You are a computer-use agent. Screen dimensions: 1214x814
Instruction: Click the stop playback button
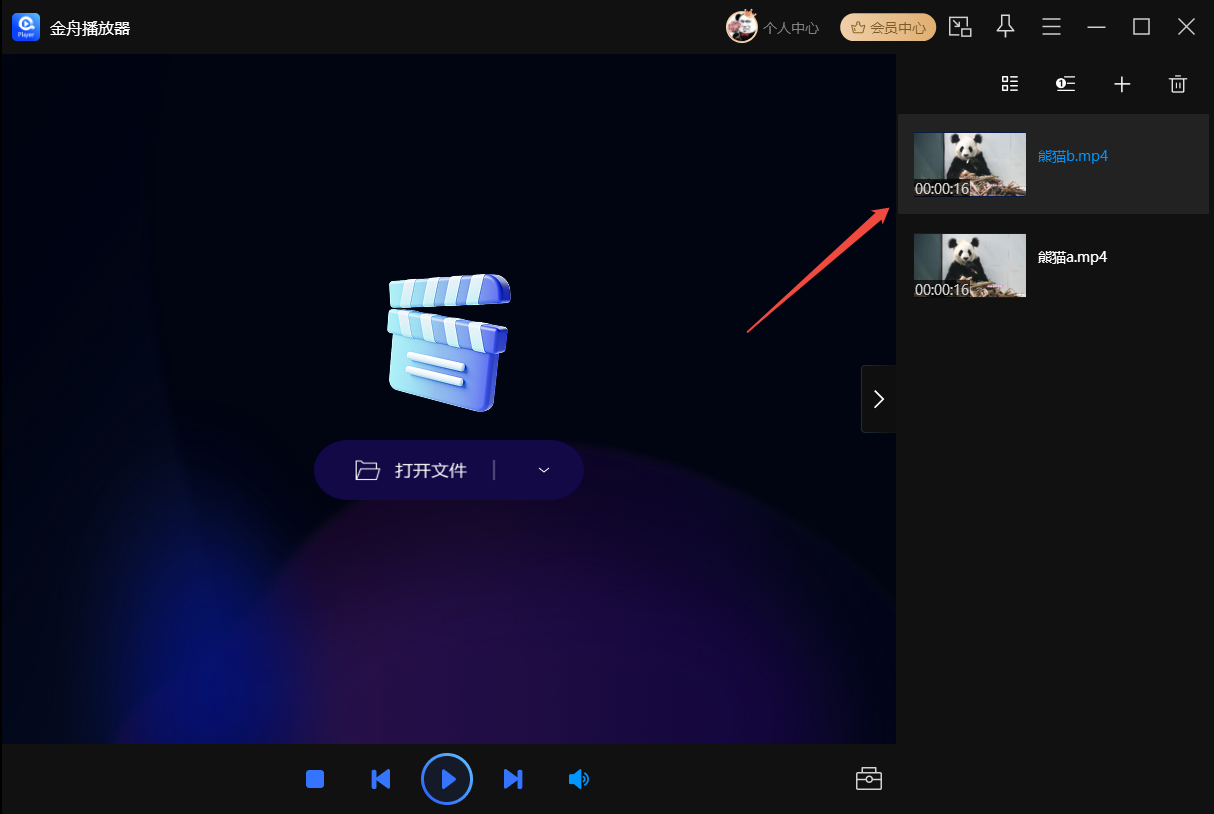point(315,779)
